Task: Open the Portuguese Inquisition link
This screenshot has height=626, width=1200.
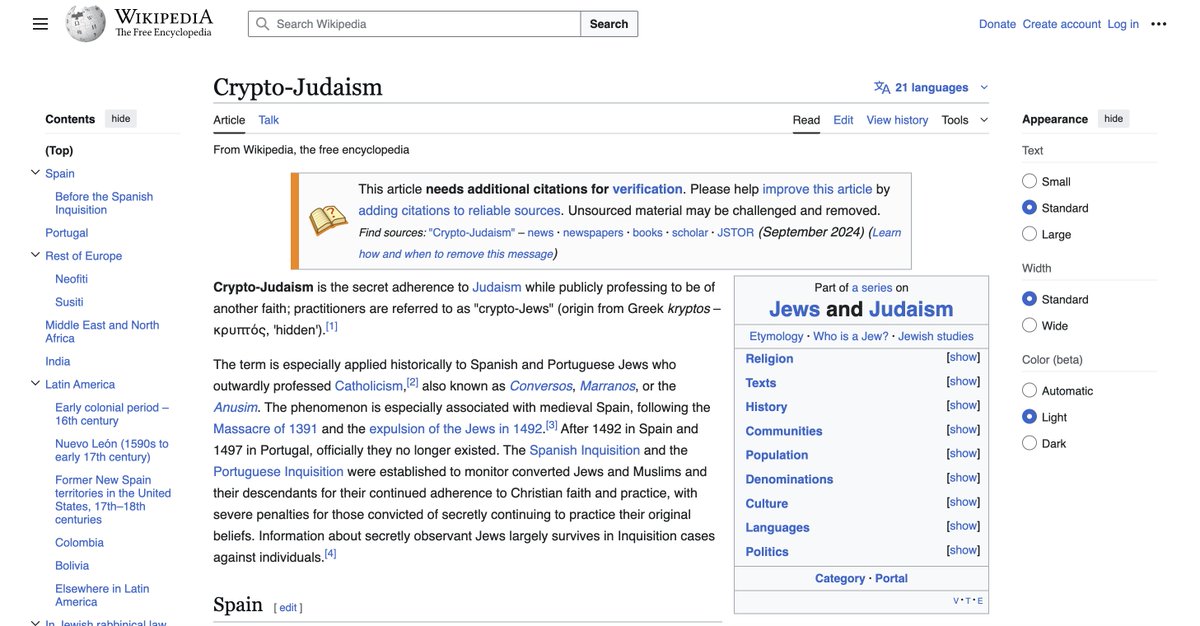Action: pos(278,472)
